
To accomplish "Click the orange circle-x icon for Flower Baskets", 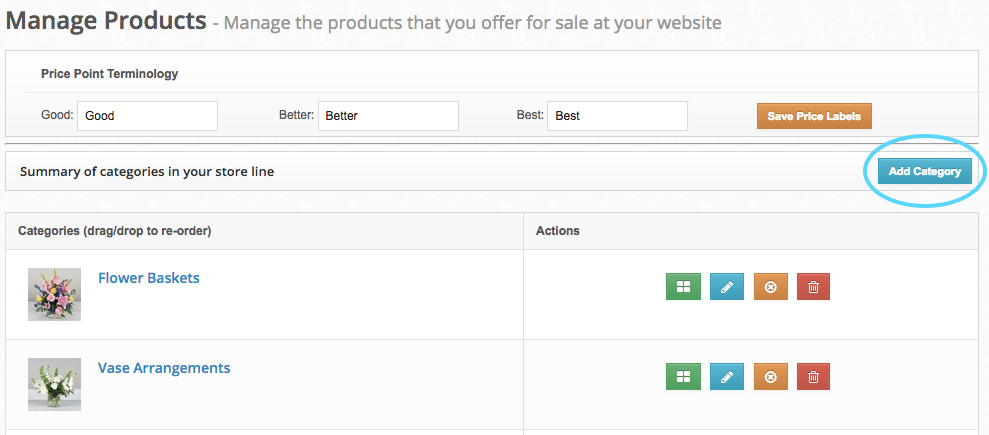I will [x=770, y=287].
